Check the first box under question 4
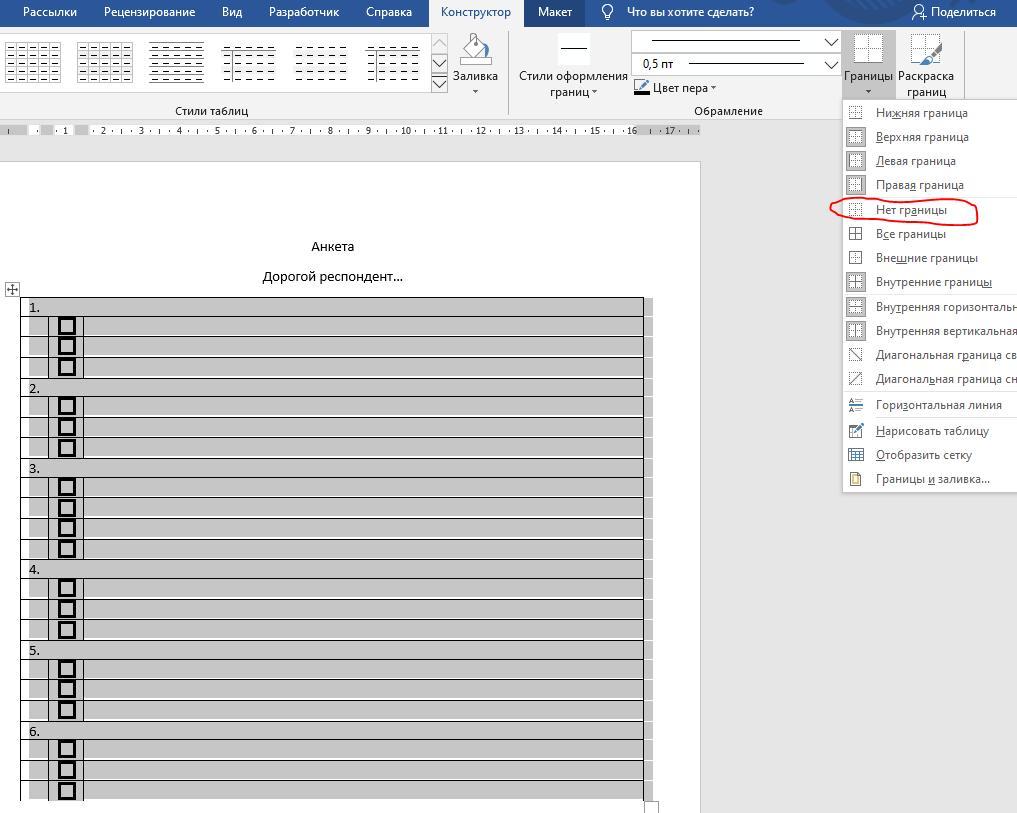Viewport: 1017px width, 813px height. pyautogui.click(x=67, y=588)
